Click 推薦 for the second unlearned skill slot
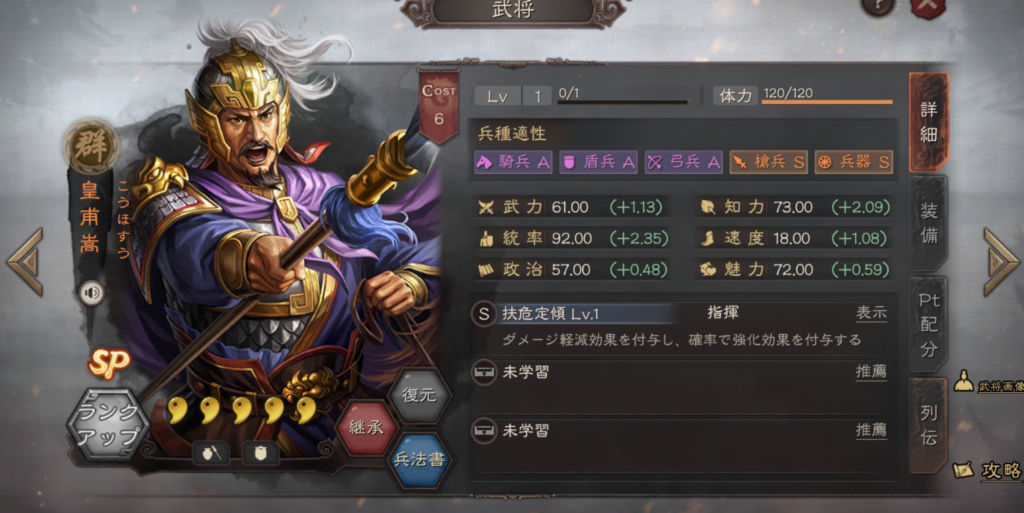Viewport: 1024px width, 513px height. point(871,430)
